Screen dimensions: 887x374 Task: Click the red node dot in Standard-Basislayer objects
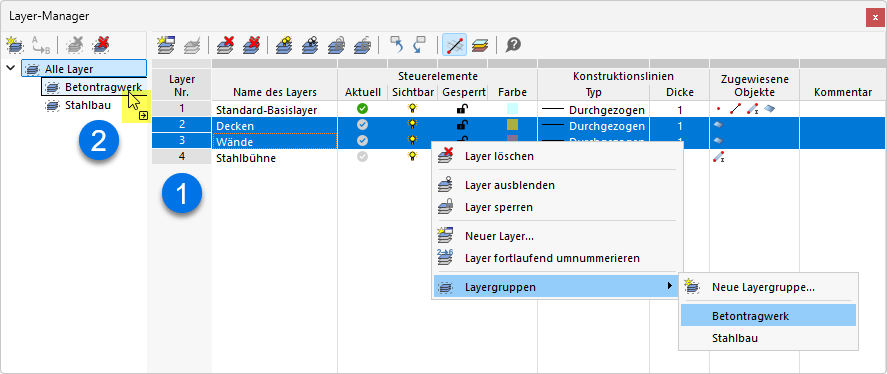coord(719,108)
